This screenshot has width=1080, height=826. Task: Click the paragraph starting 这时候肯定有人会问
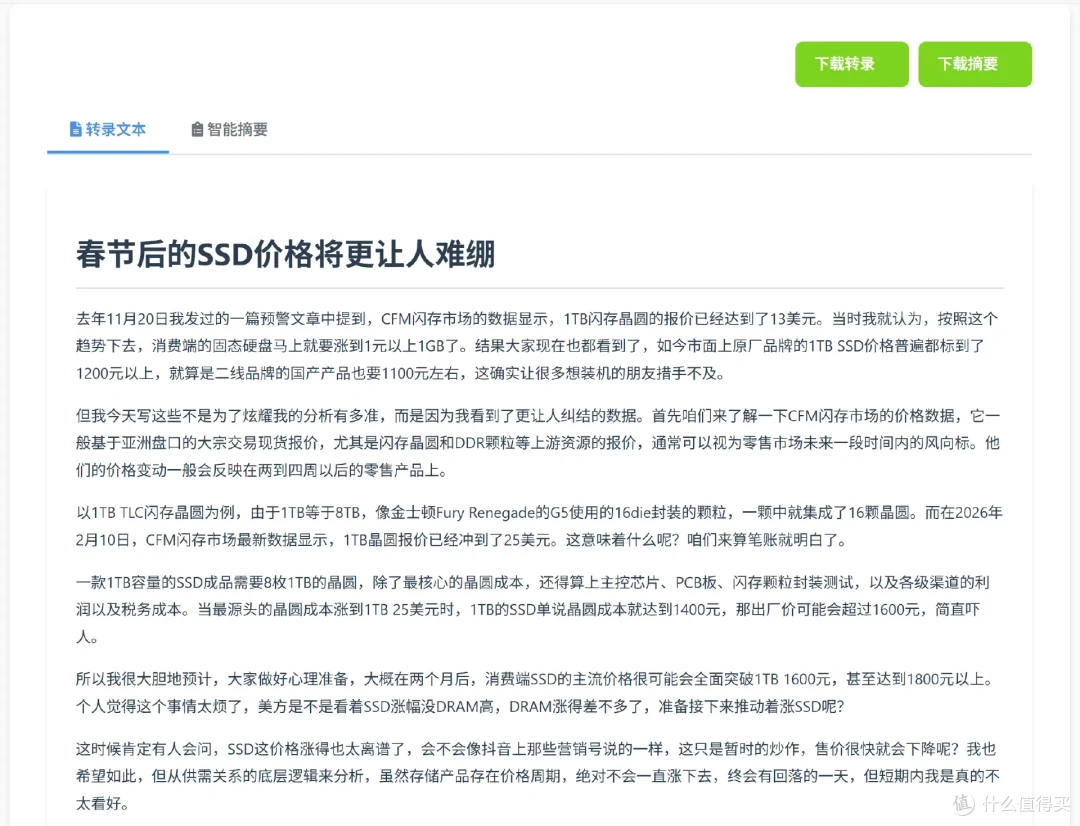pos(539,776)
